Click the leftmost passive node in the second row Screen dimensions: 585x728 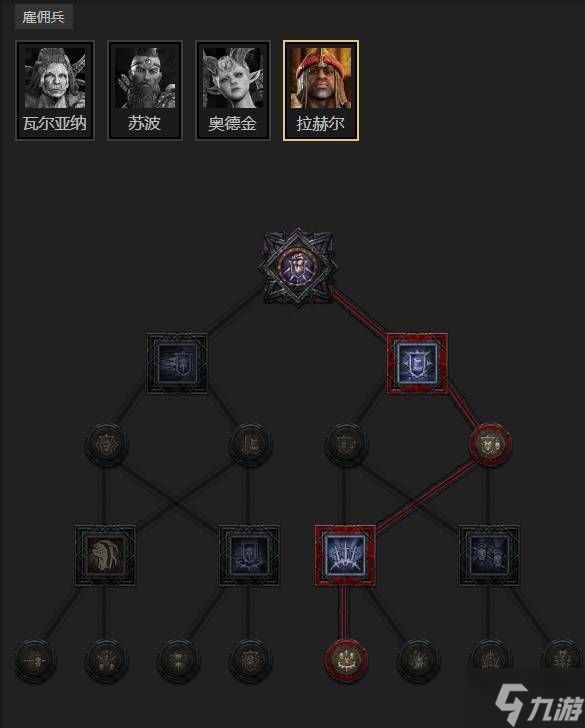point(106,445)
